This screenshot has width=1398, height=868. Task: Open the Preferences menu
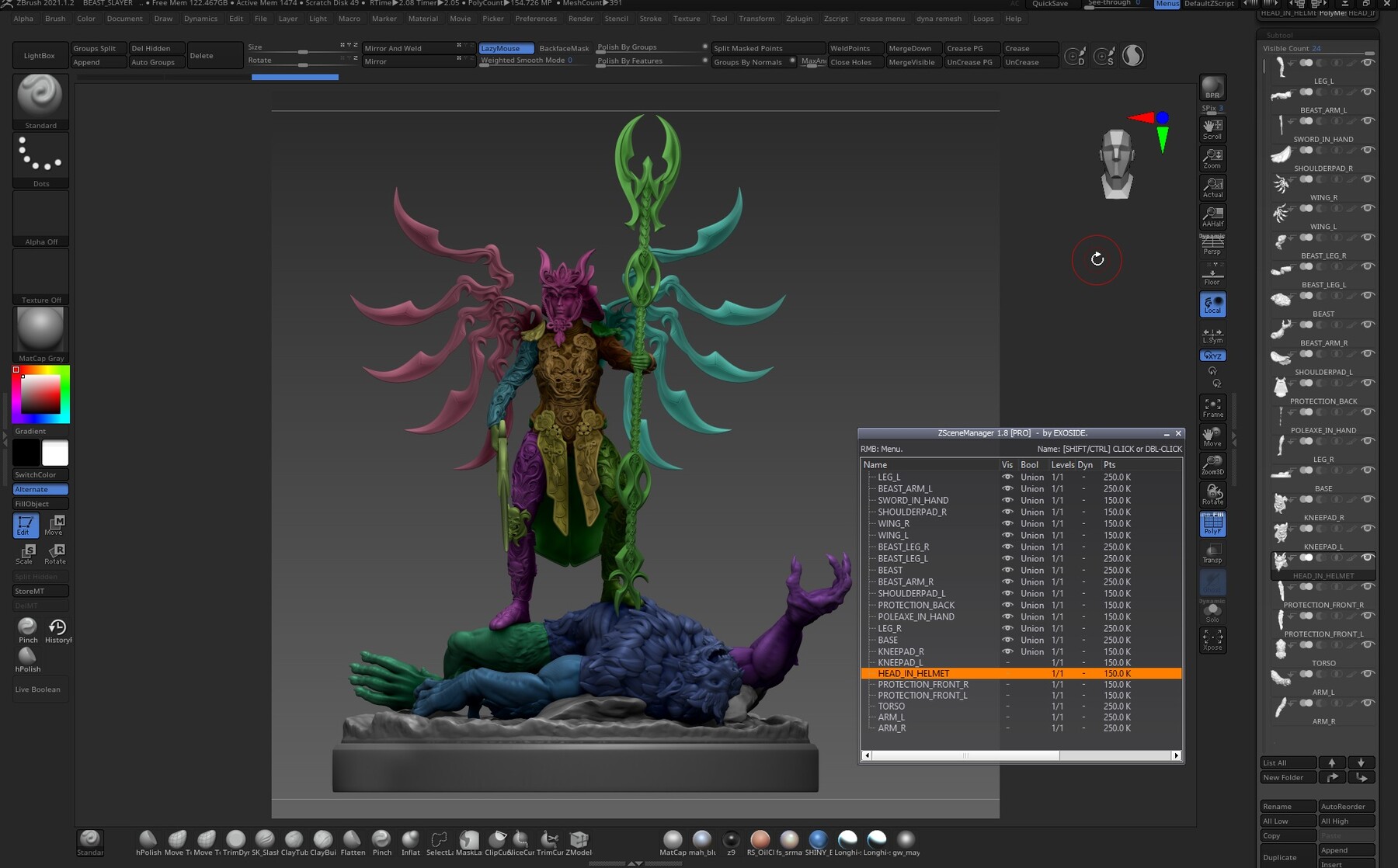pos(537,19)
